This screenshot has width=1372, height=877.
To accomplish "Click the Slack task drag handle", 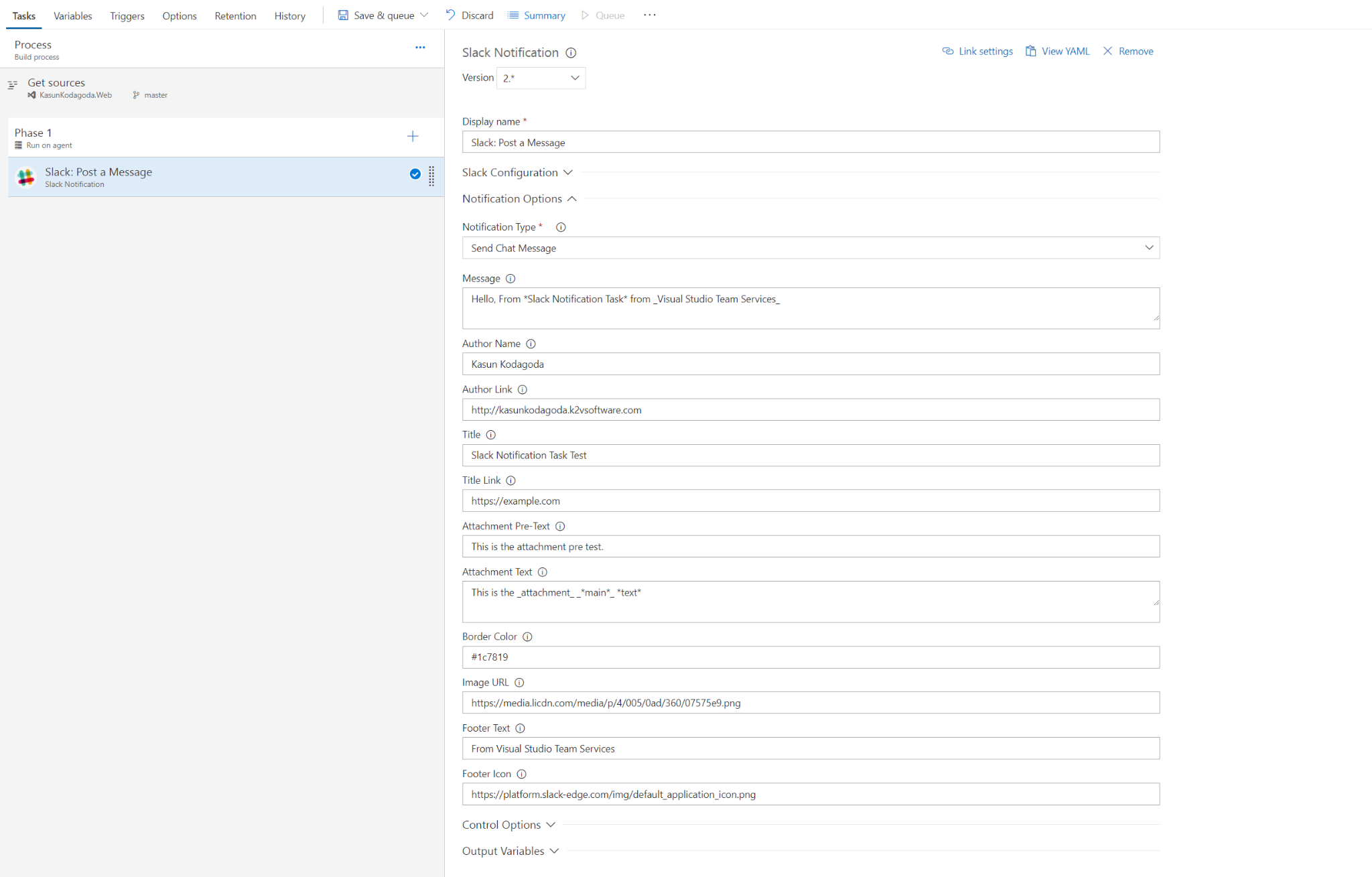I will tap(431, 176).
